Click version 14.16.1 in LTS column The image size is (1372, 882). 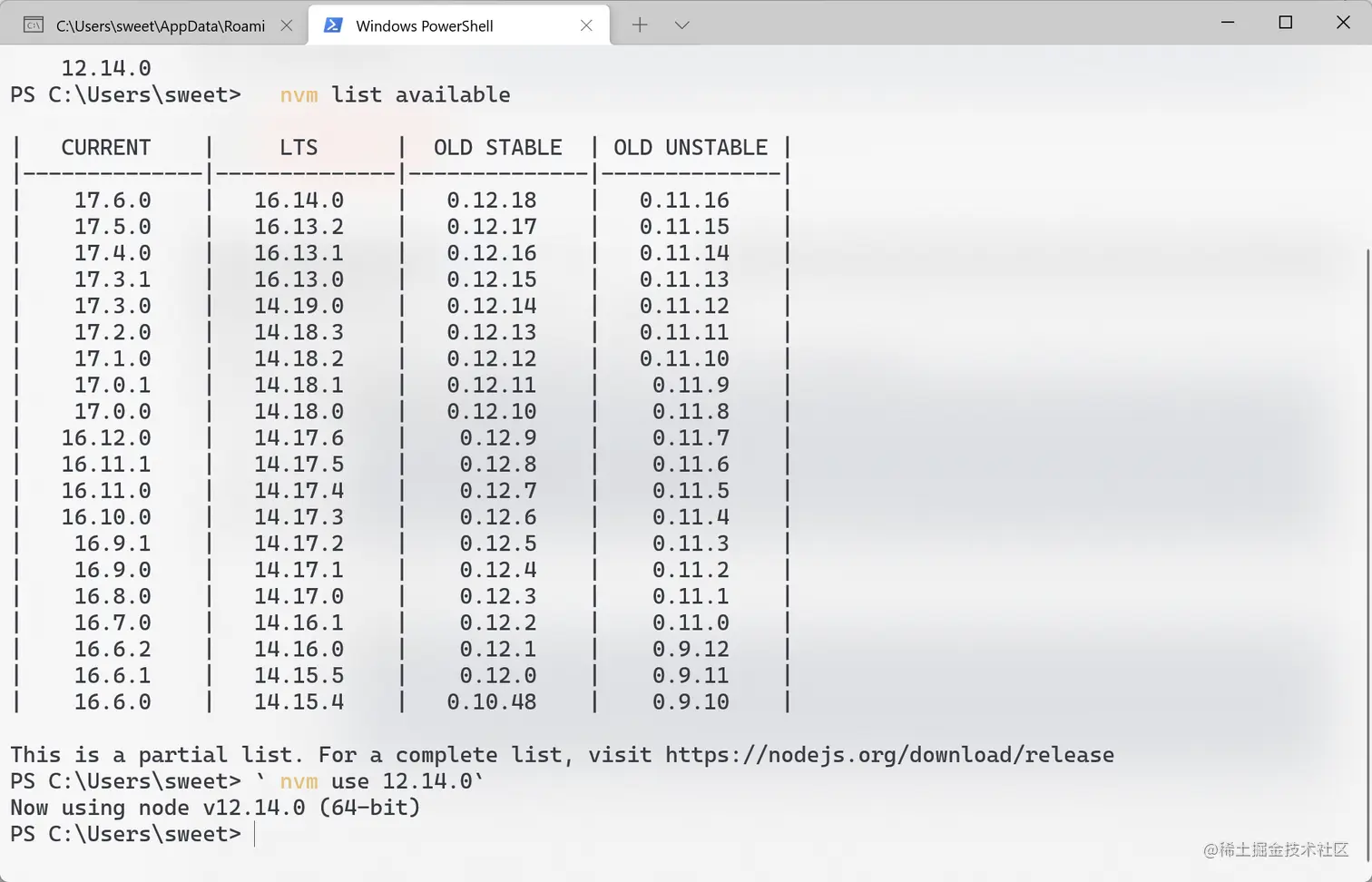tap(299, 623)
